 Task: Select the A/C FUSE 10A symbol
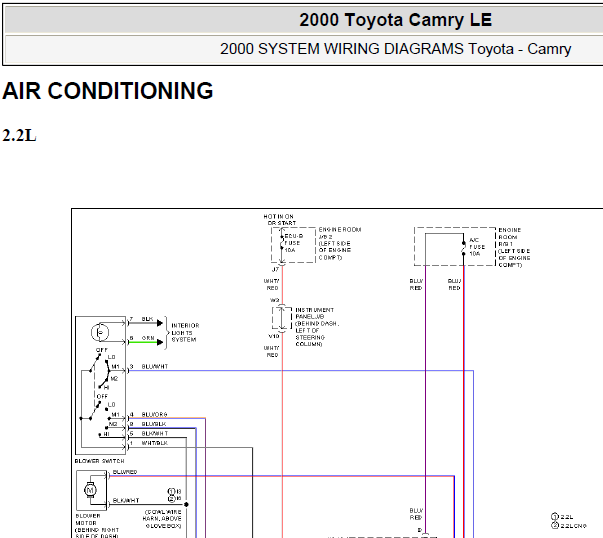[463, 248]
